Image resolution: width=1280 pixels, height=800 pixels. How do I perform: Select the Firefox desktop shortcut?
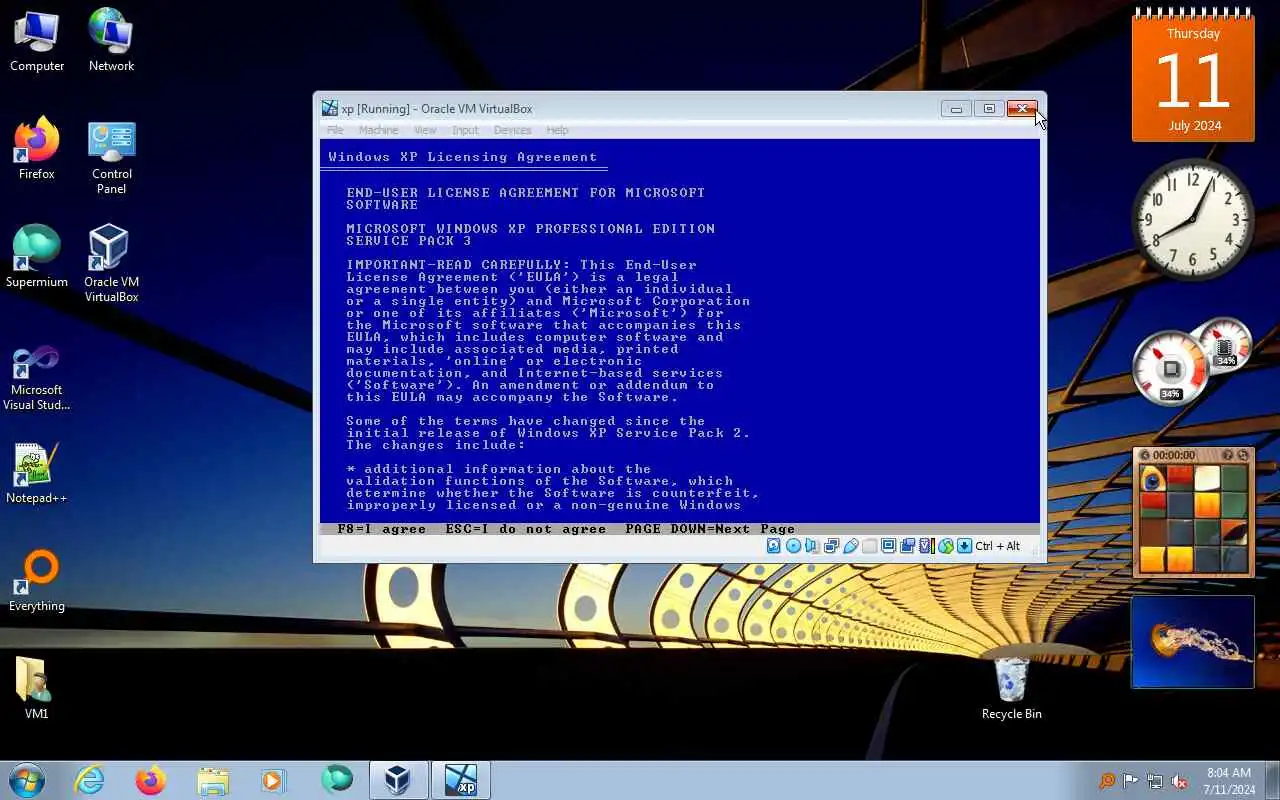click(x=37, y=150)
